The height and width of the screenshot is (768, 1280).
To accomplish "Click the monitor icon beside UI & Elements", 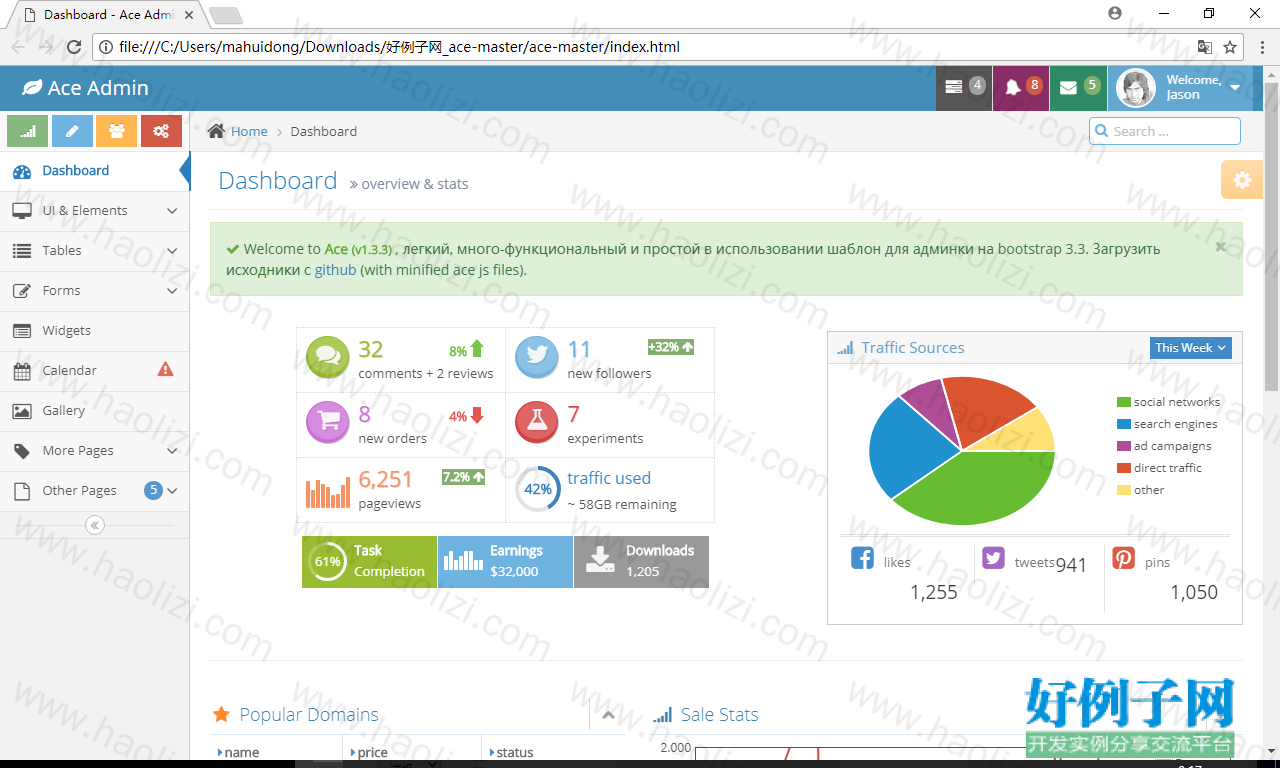I will [22, 211].
